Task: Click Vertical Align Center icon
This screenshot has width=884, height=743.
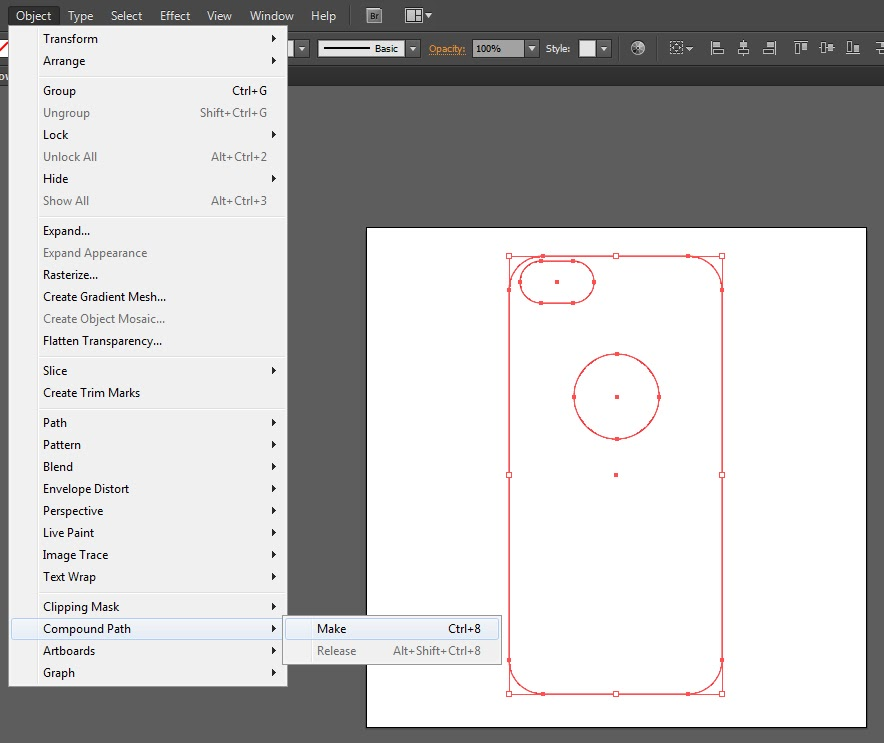Action: [x=826, y=48]
